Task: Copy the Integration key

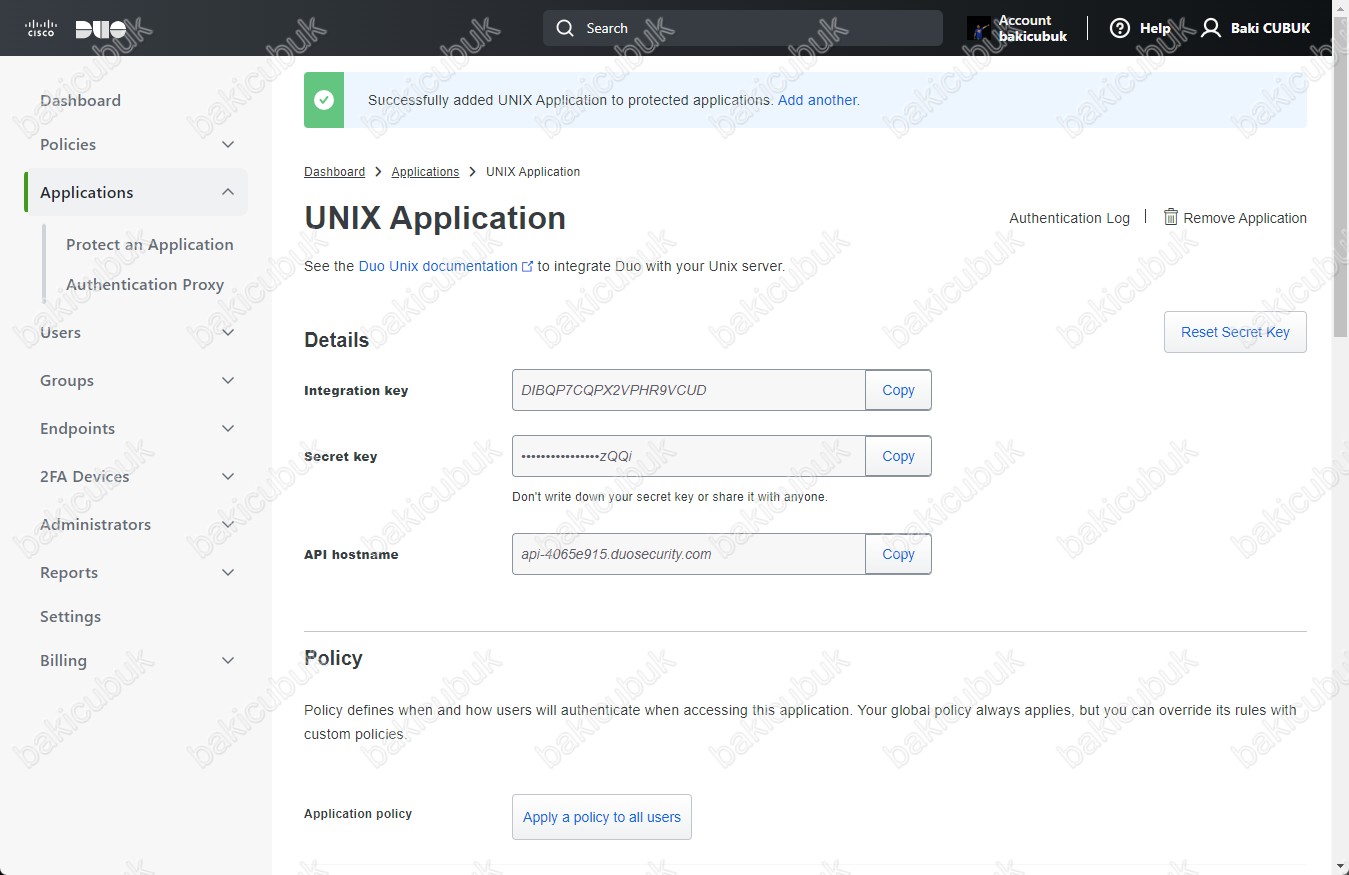Action: point(898,390)
